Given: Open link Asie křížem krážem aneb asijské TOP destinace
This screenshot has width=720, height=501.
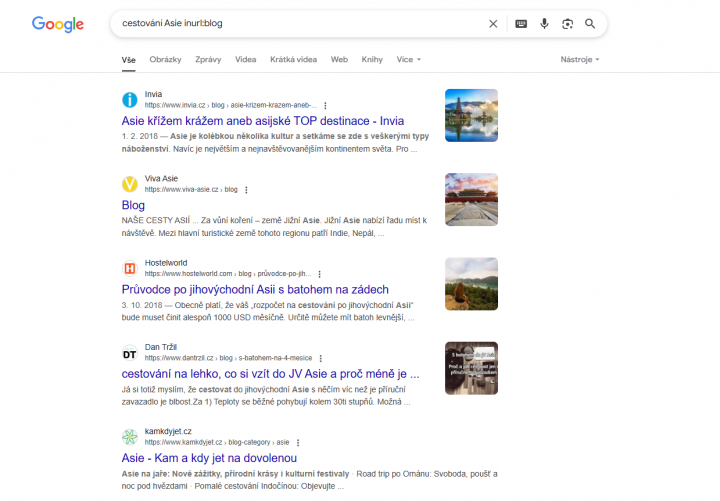Looking at the screenshot, I should pos(263,121).
